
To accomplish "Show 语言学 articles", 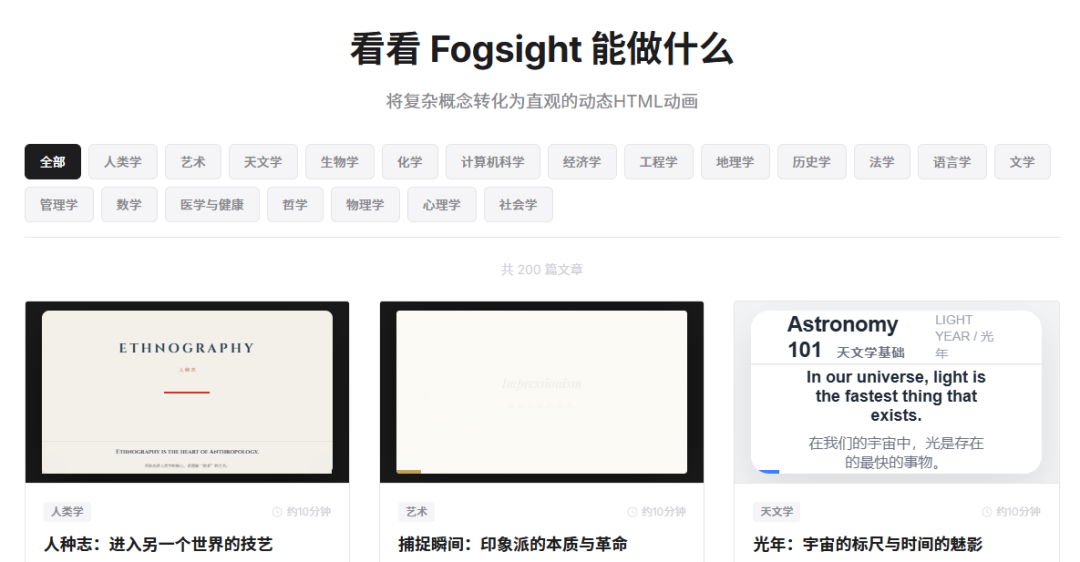I will point(952,162).
